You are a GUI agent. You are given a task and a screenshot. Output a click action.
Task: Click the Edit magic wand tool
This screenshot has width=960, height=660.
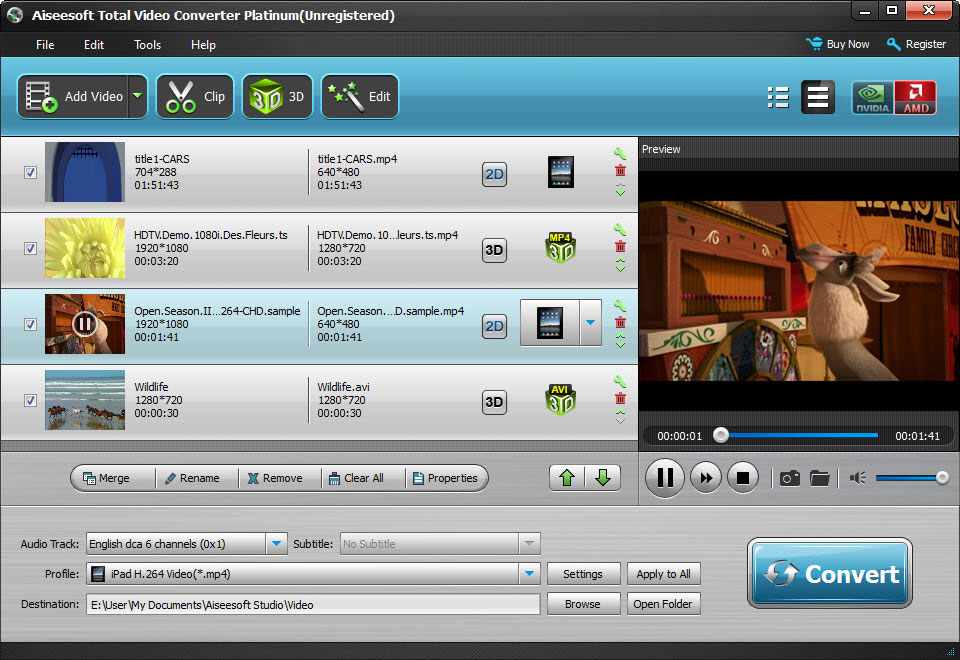[x=359, y=97]
